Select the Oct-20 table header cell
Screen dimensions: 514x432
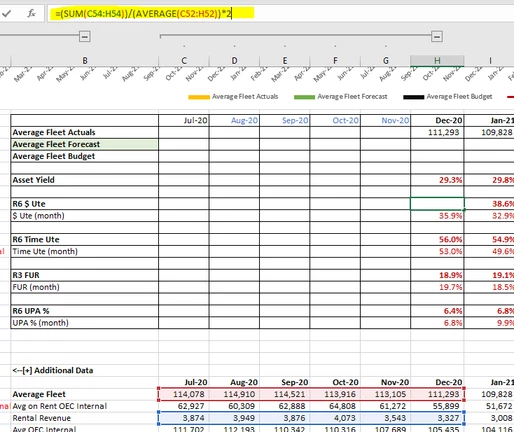point(335,120)
